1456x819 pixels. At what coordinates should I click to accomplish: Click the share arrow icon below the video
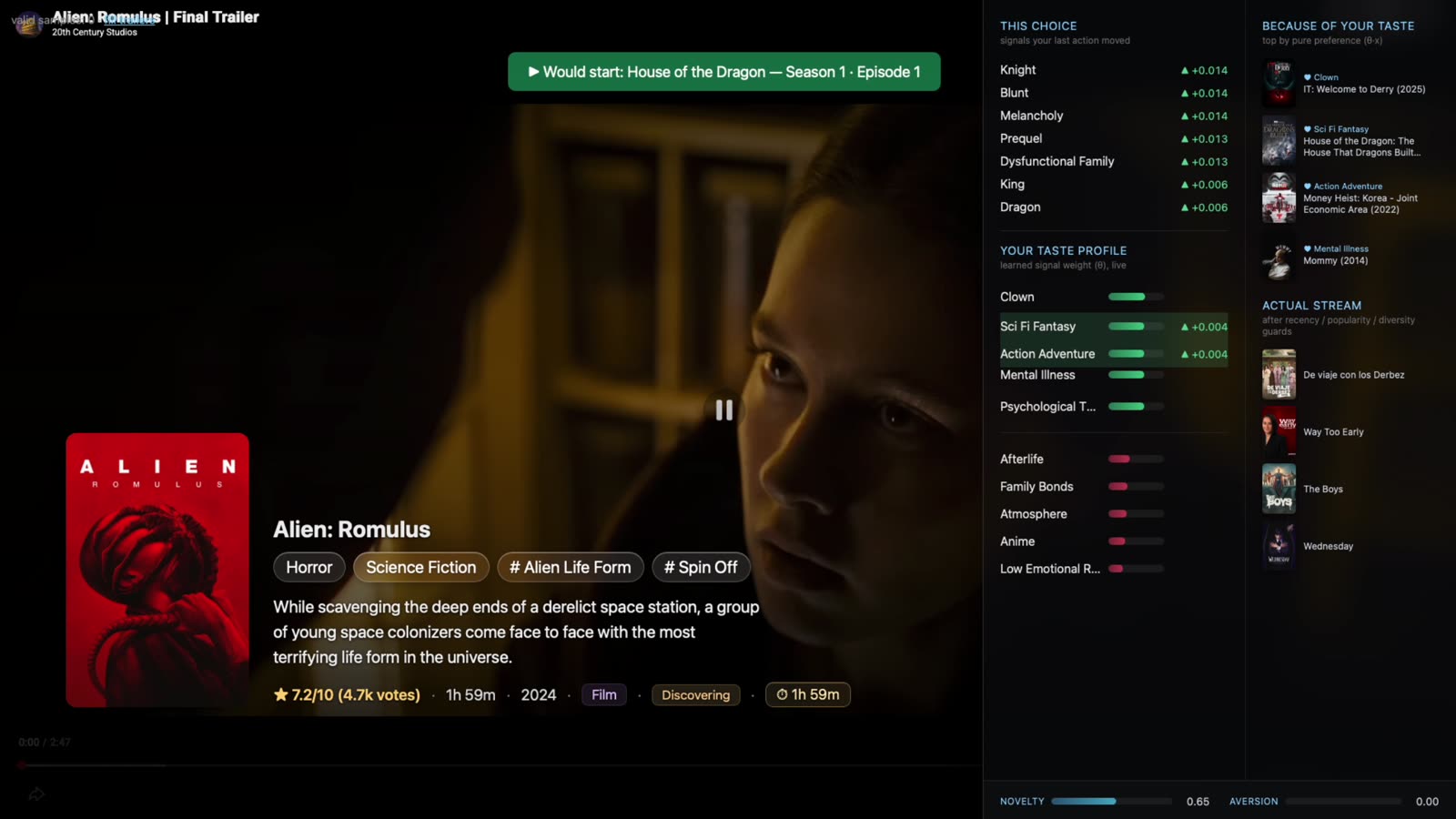(36, 794)
